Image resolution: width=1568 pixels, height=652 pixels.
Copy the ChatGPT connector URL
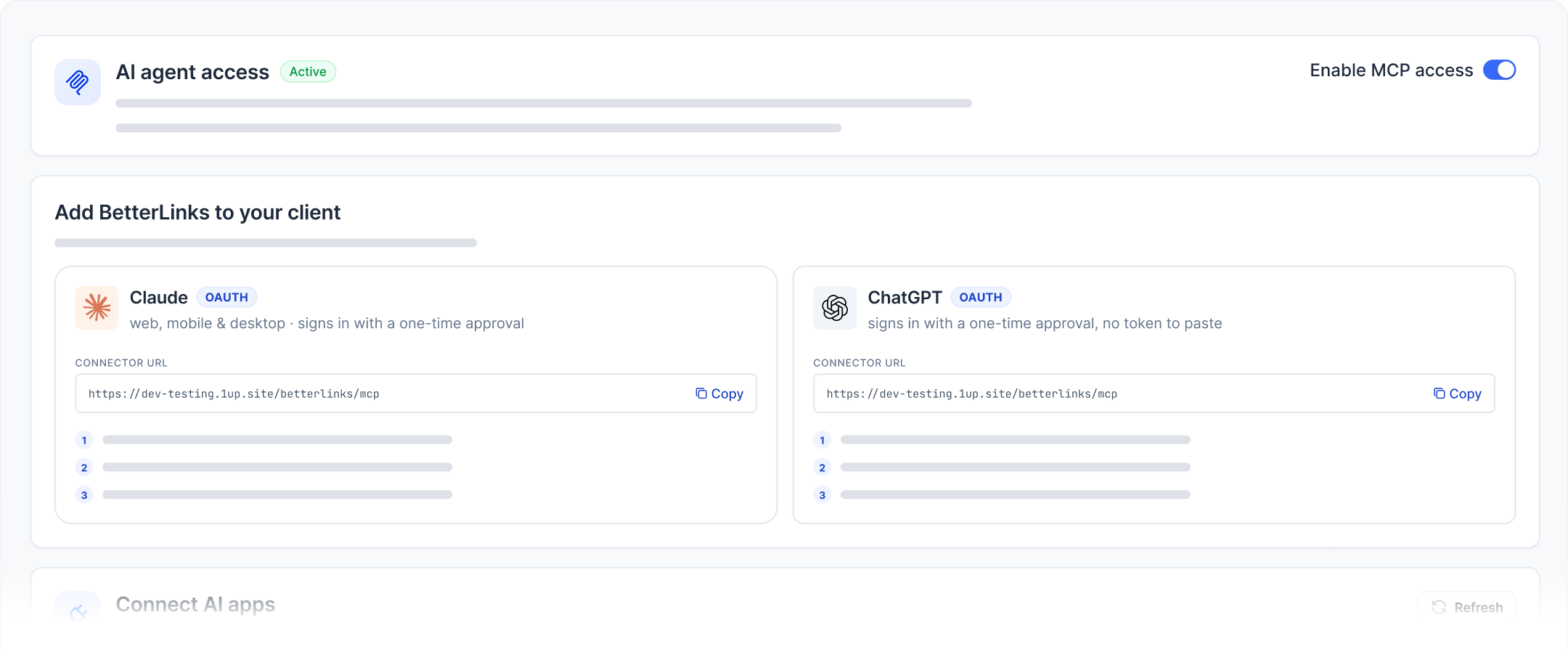click(1458, 394)
